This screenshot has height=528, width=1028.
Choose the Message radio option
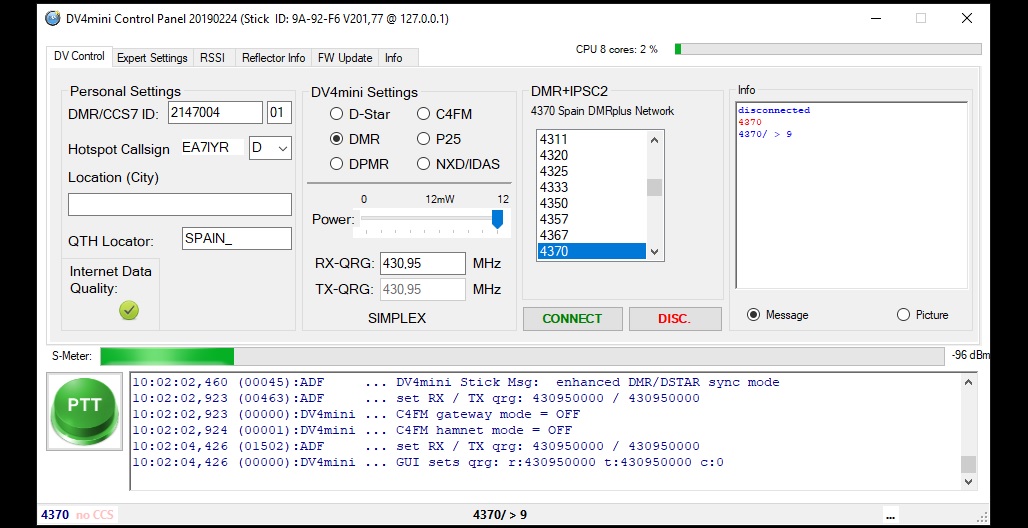pyautogui.click(x=753, y=315)
